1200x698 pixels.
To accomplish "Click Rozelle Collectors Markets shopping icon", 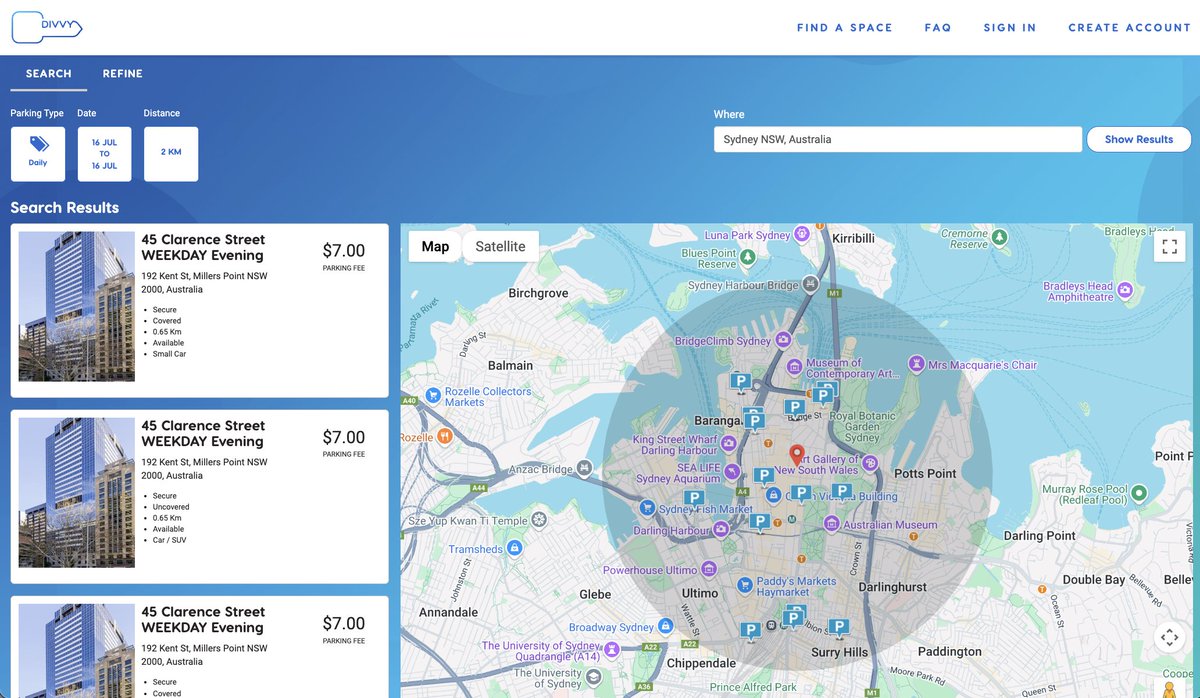I will [x=433, y=396].
